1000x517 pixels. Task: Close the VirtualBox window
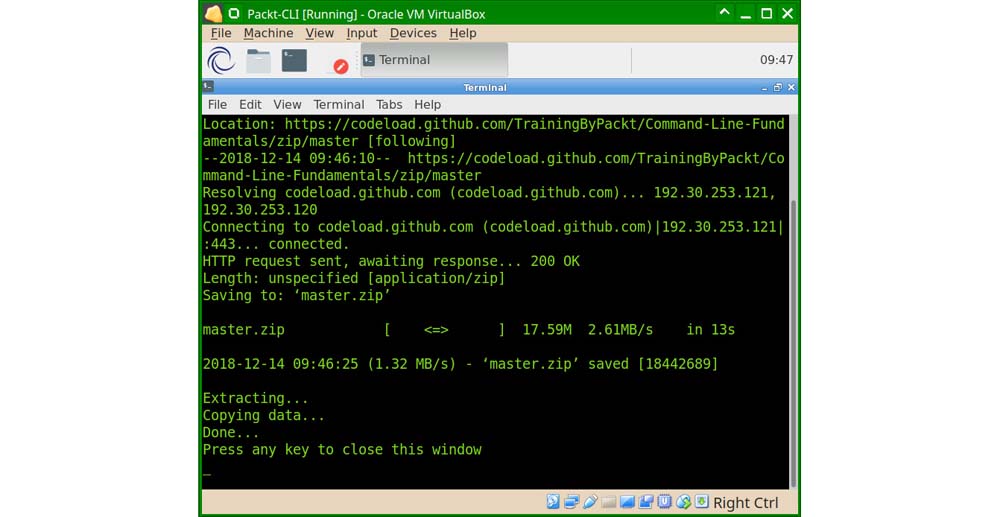(x=788, y=13)
